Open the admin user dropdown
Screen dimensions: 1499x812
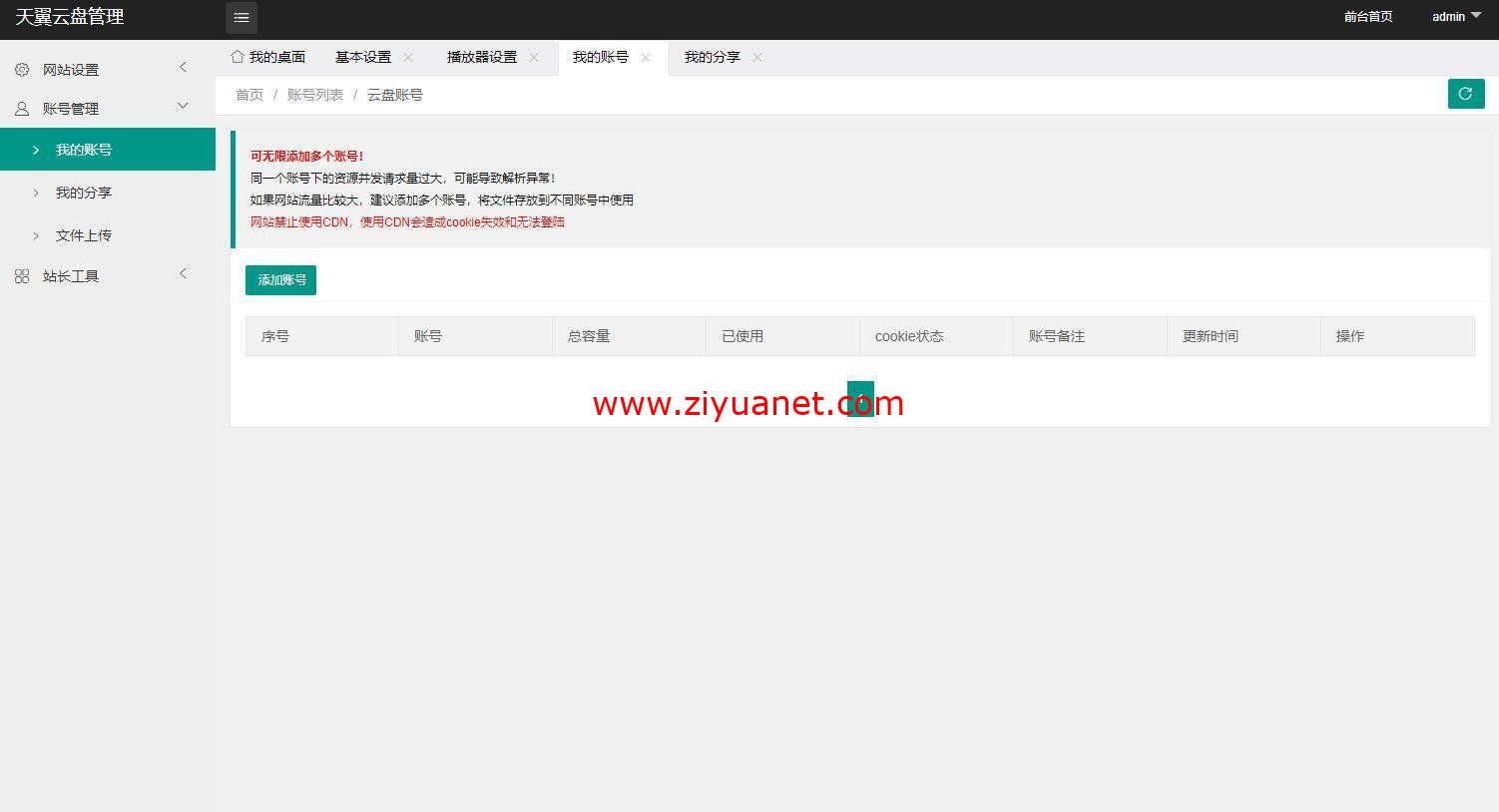click(1457, 17)
